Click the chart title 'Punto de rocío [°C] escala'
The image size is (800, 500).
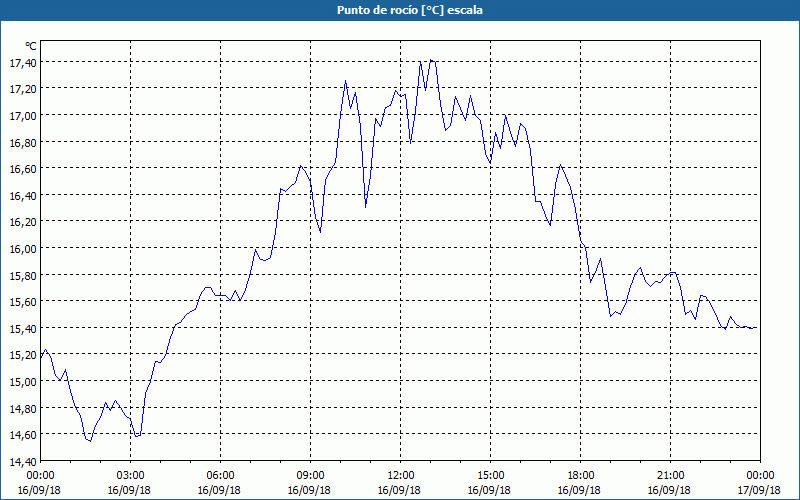(x=410, y=10)
